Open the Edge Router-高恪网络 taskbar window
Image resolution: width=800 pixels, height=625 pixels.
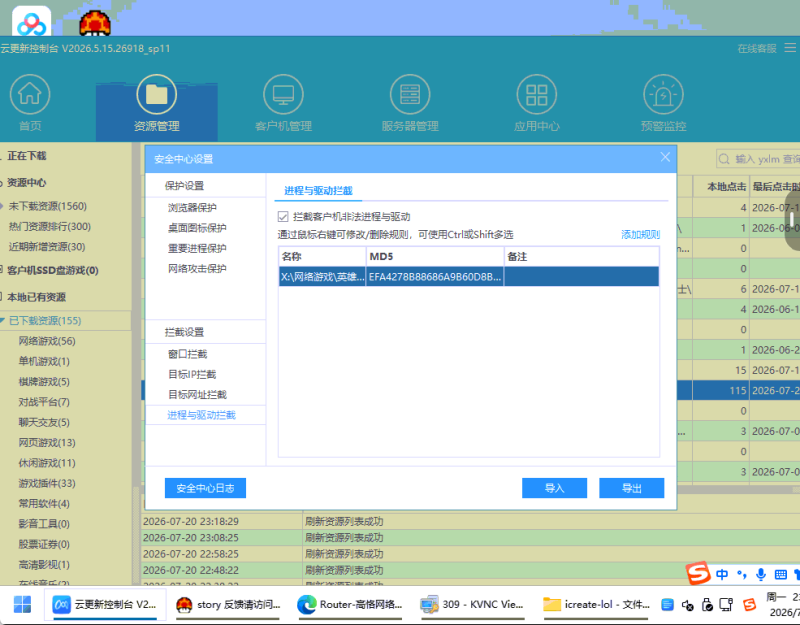pos(350,605)
